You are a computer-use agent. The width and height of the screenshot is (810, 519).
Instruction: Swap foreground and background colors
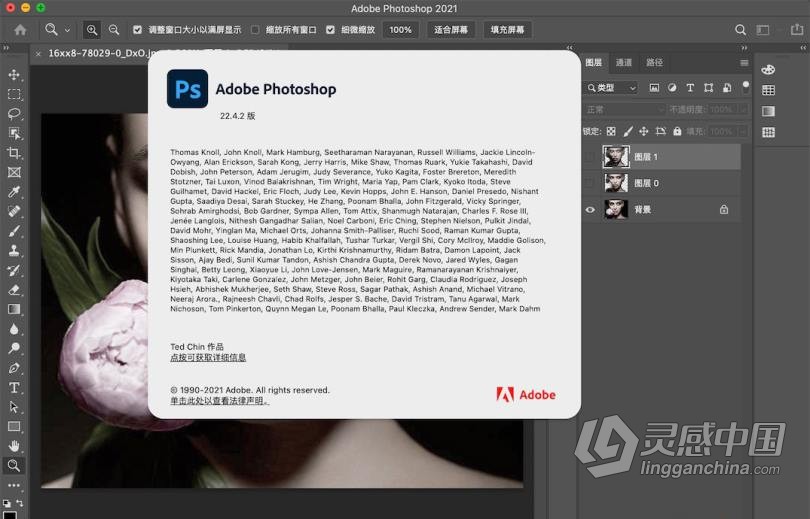coord(20,502)
